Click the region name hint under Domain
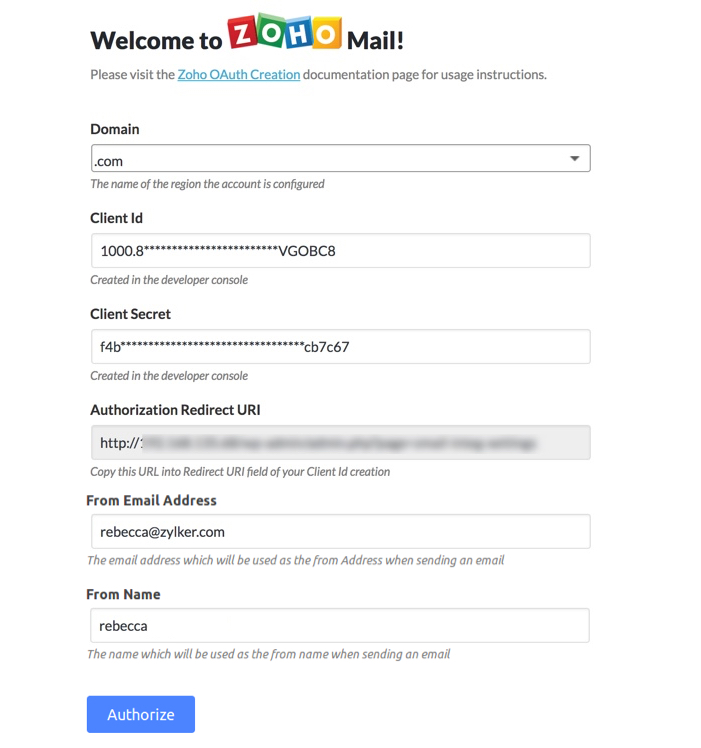The image size is (701, 748). 207,184
